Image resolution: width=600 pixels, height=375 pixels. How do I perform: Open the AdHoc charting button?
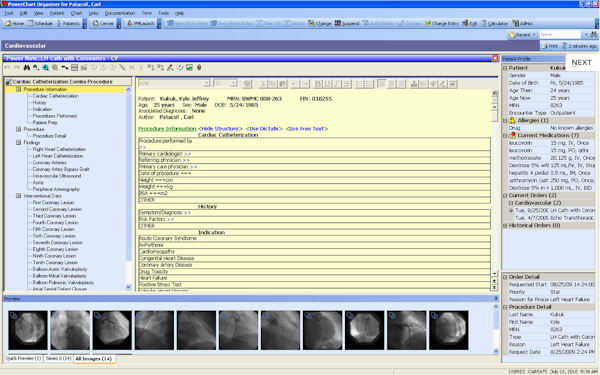(x=523, y=24)
